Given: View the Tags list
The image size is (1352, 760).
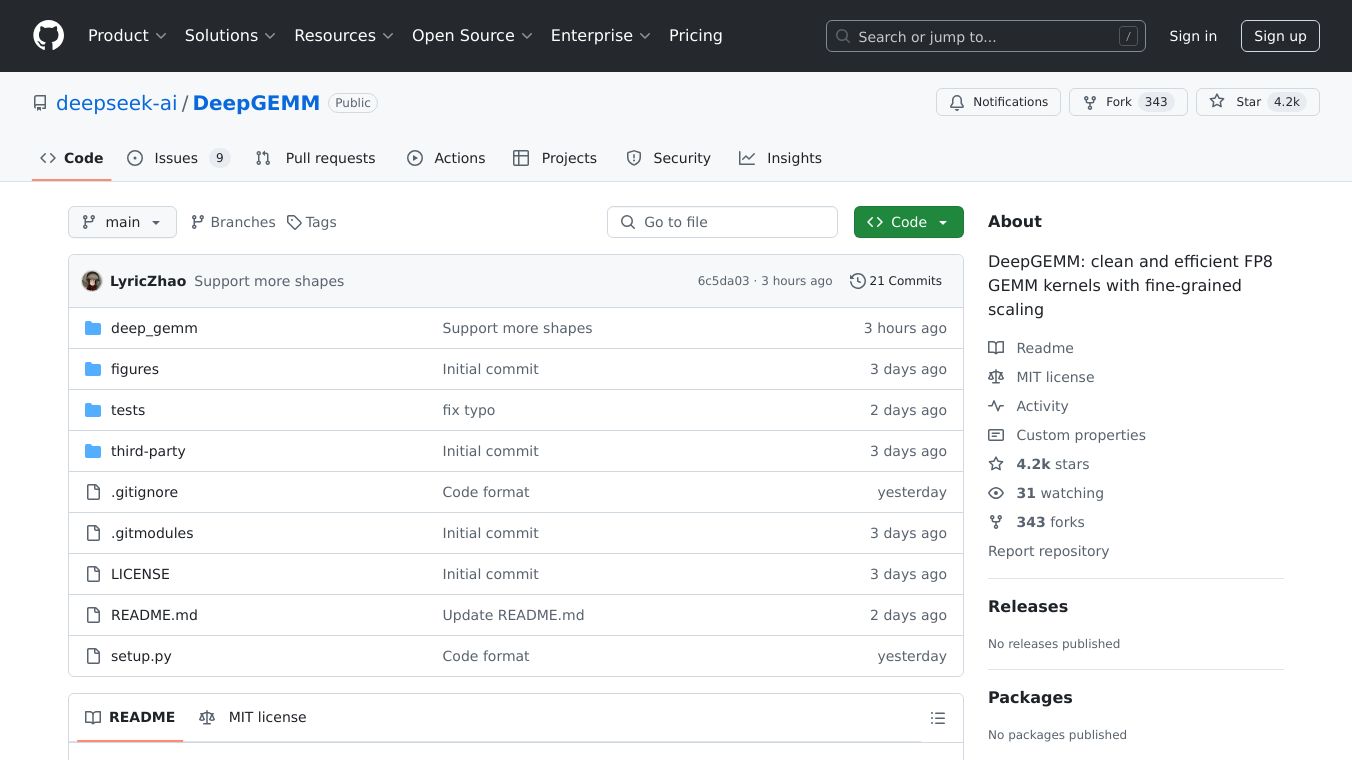Looking at the screenshot, I should (311, 222).
